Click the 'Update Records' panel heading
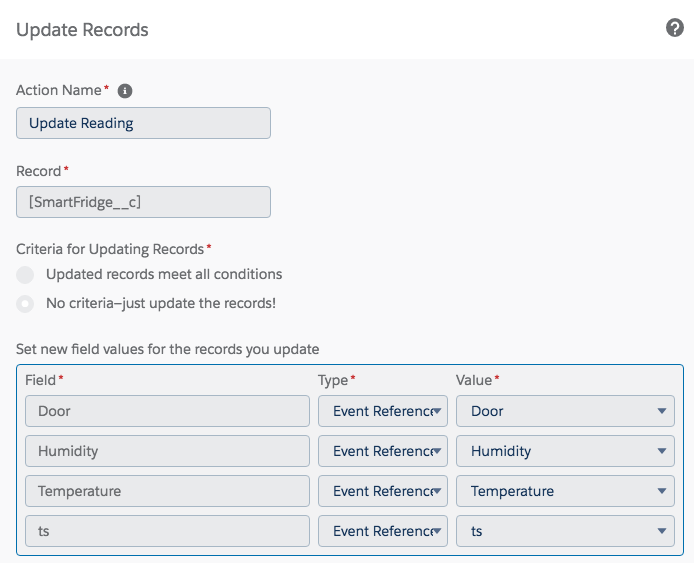This screenshot has width=694, height=563. point(82,30)
